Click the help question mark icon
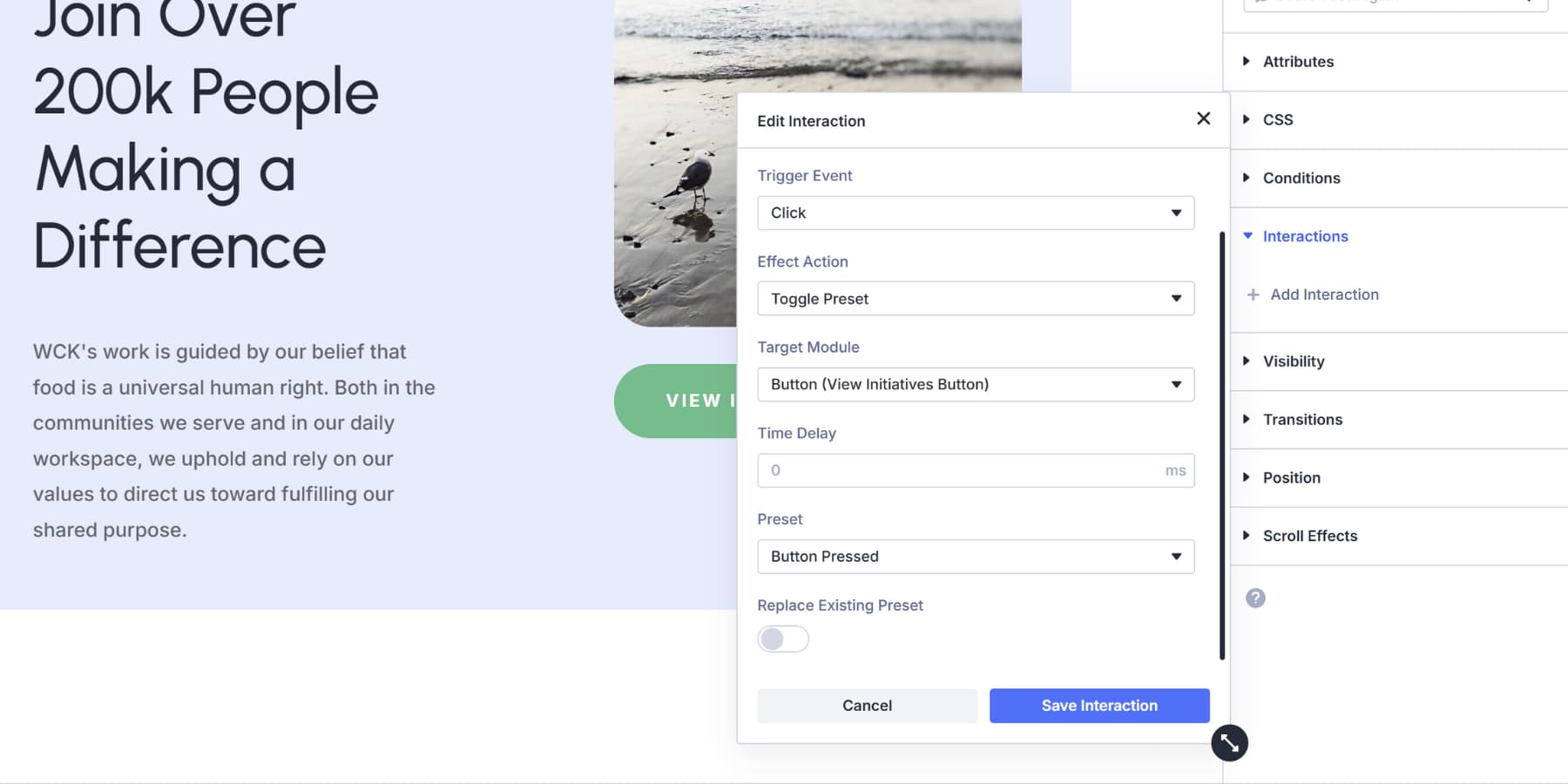 [1254, 598]
